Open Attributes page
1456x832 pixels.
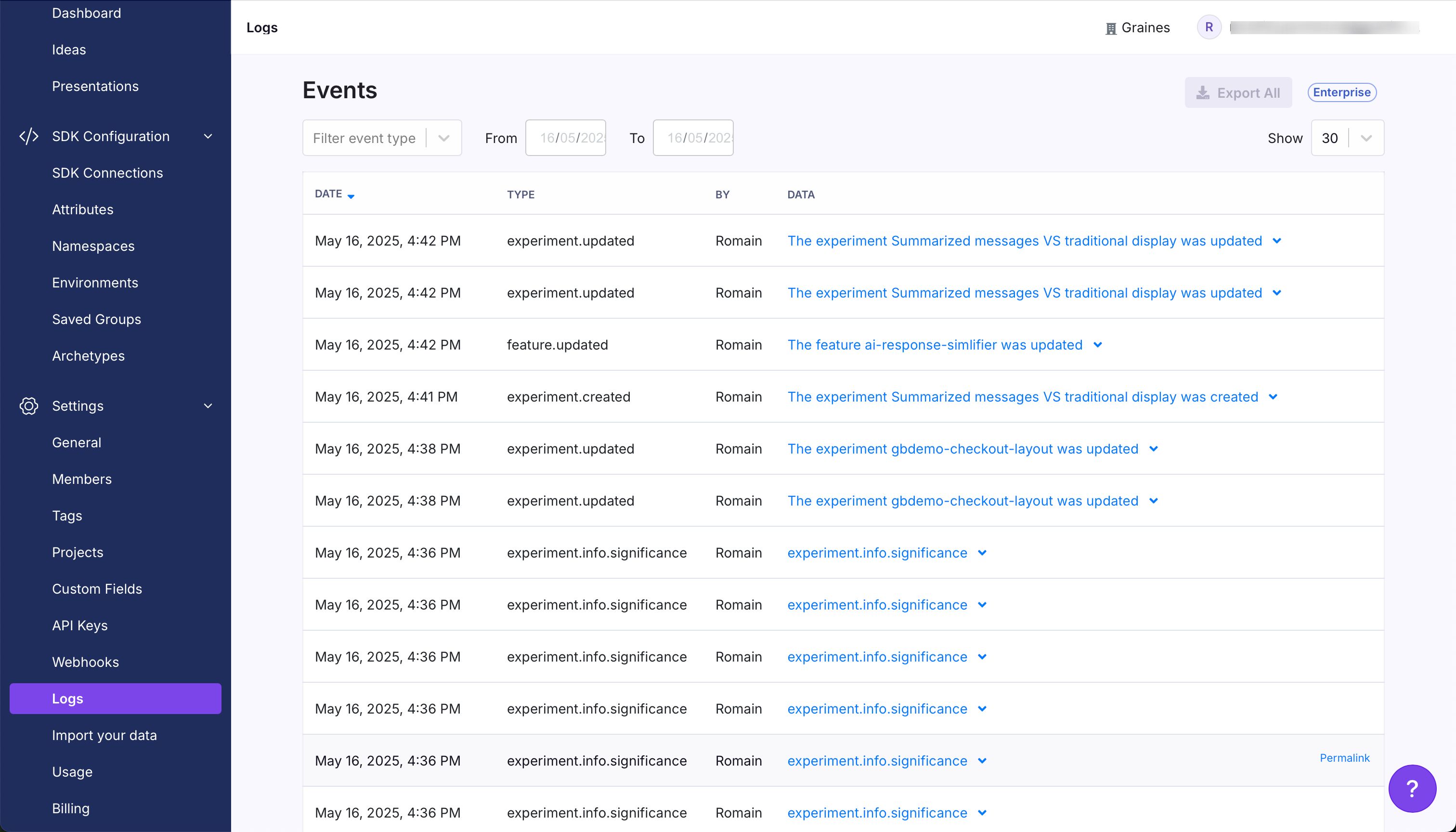(x=83, y=209)
